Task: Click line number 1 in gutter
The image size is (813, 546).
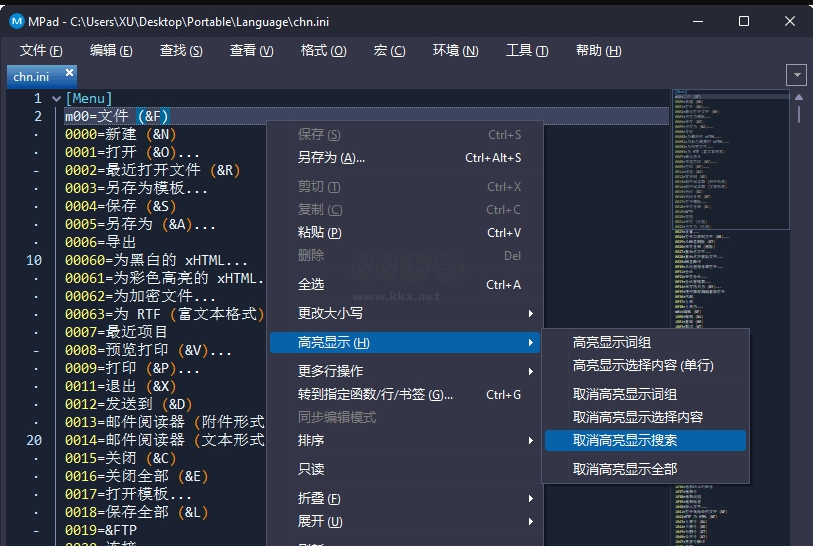Action: pos(37,98)
